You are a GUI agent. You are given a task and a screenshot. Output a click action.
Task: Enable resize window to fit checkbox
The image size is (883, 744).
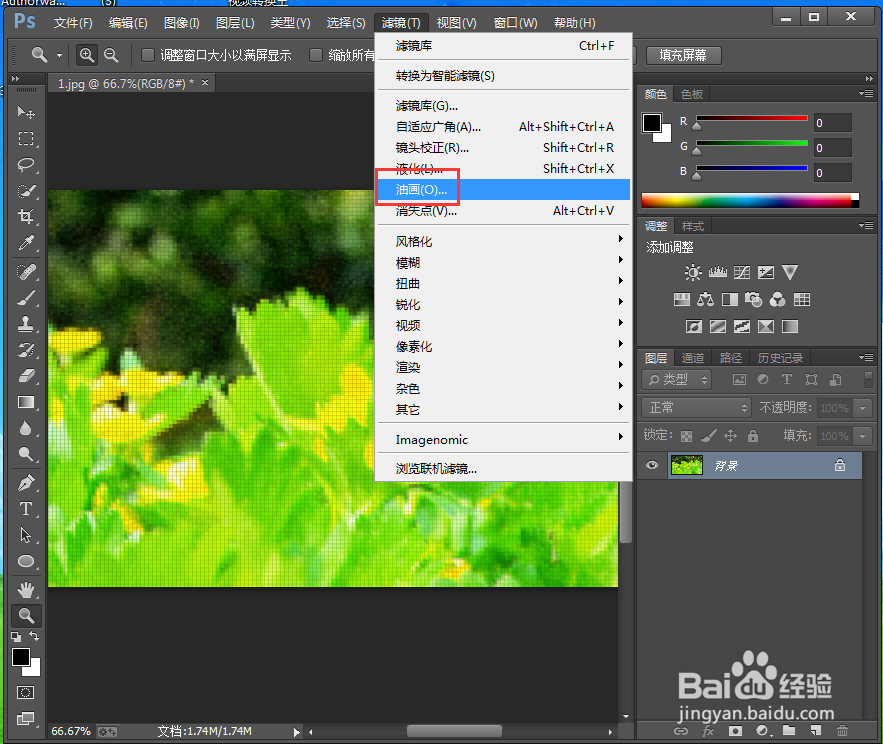148,55
